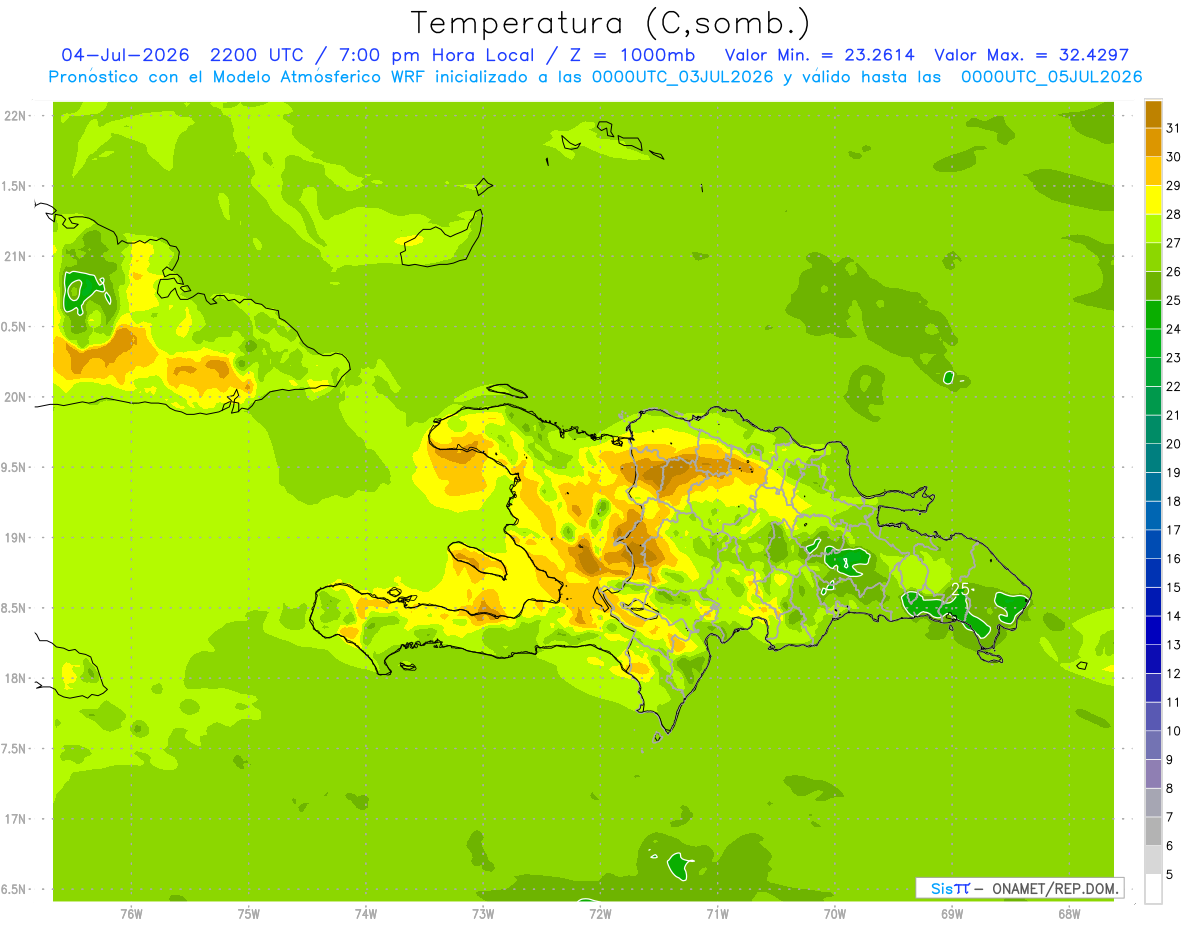
Task: Select the date '04-Jul-2026' in header
Action: click(124, 55)
